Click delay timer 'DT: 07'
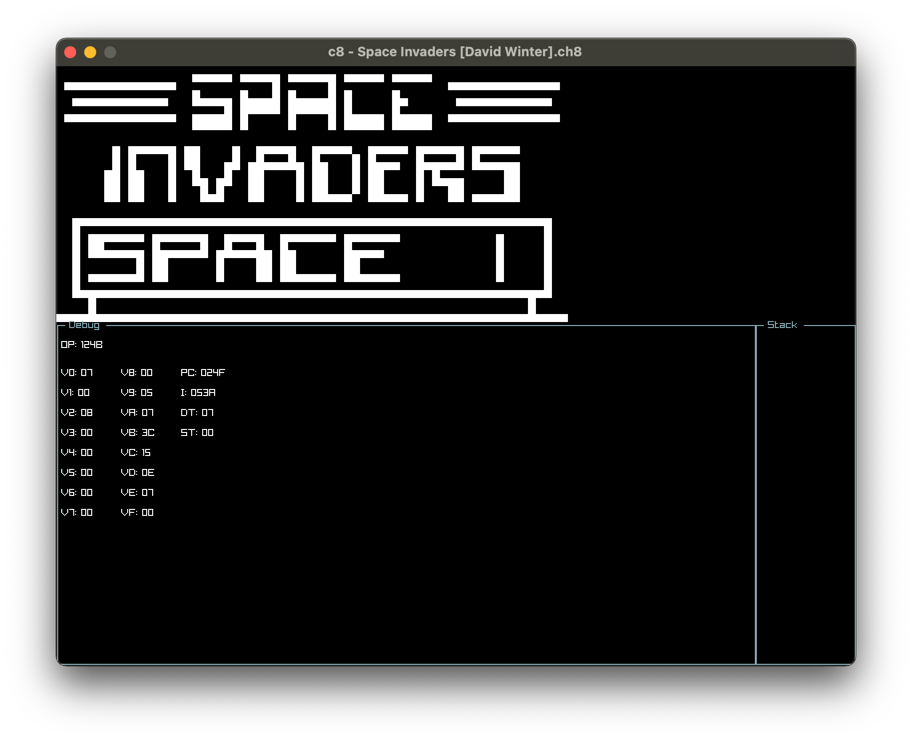912x740 pixels. (197, 412)
